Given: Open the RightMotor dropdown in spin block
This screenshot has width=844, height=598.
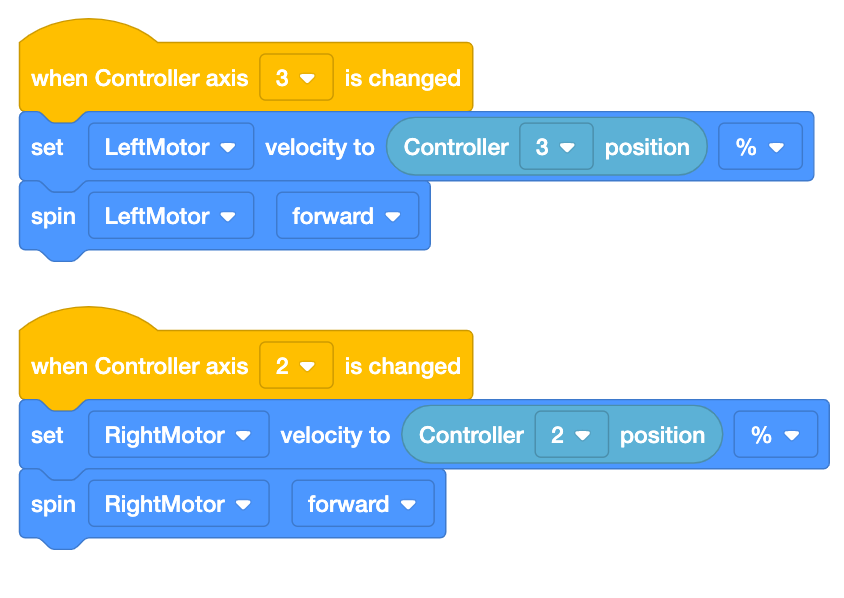Looking at the screenshot, I should point(178,503).
